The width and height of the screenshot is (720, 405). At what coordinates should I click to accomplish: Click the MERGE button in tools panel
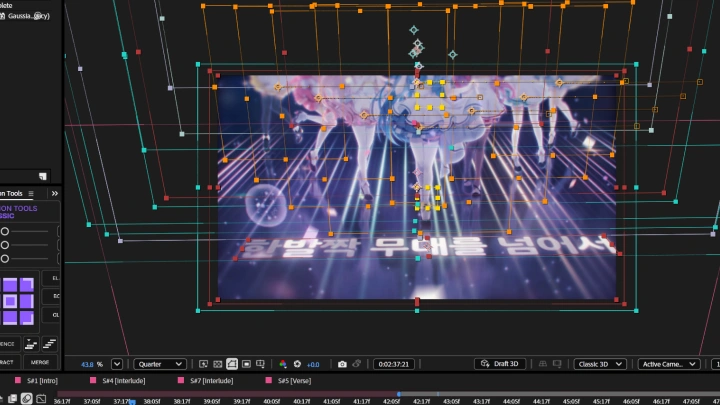[39, 362]
